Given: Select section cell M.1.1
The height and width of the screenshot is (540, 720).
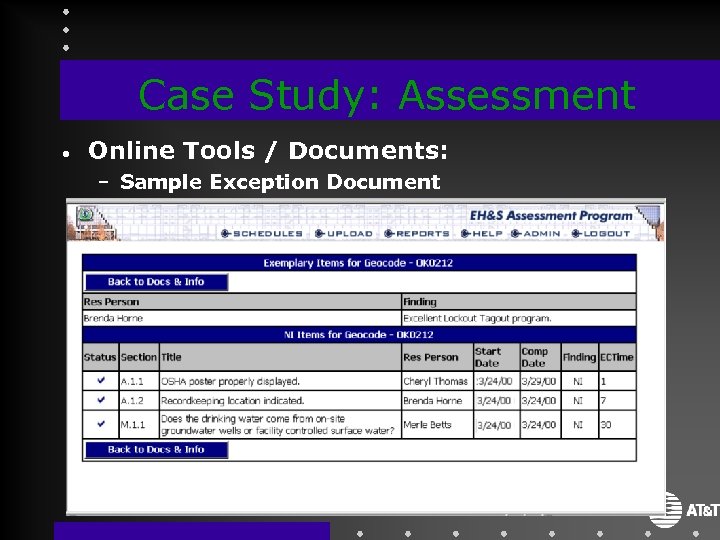Looking at the screenshot, I should point(139,425).
